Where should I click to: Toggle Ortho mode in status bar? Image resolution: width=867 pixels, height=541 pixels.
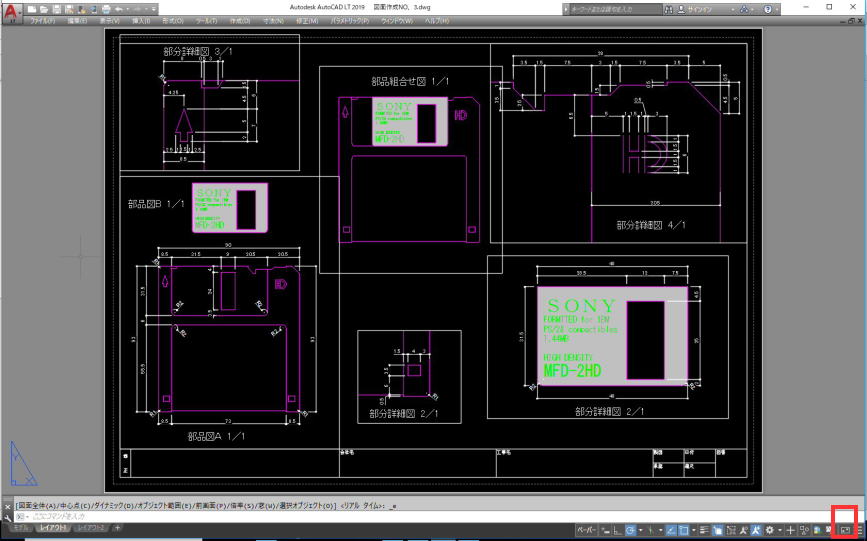pos(617,530)
